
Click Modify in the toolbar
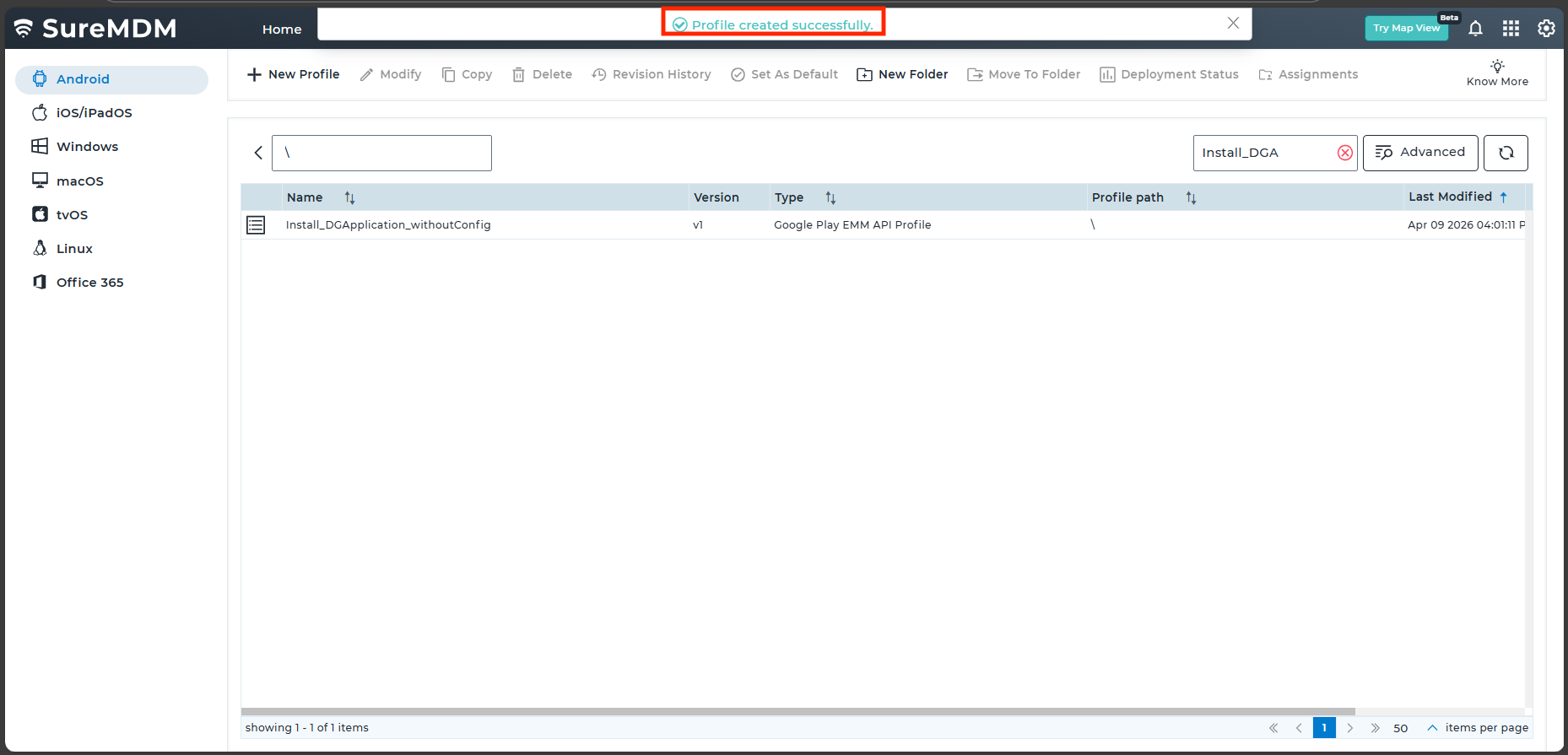390,74
